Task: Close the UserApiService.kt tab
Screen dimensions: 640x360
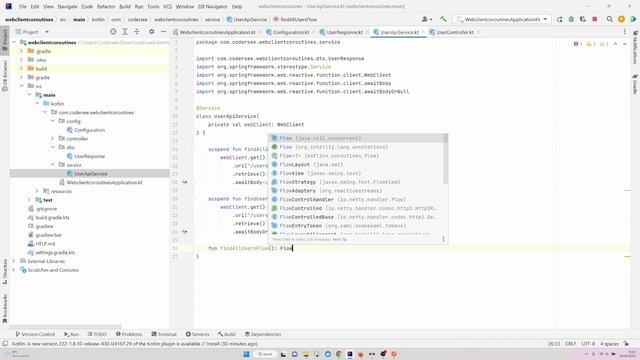Action: [x=423, y=32]
